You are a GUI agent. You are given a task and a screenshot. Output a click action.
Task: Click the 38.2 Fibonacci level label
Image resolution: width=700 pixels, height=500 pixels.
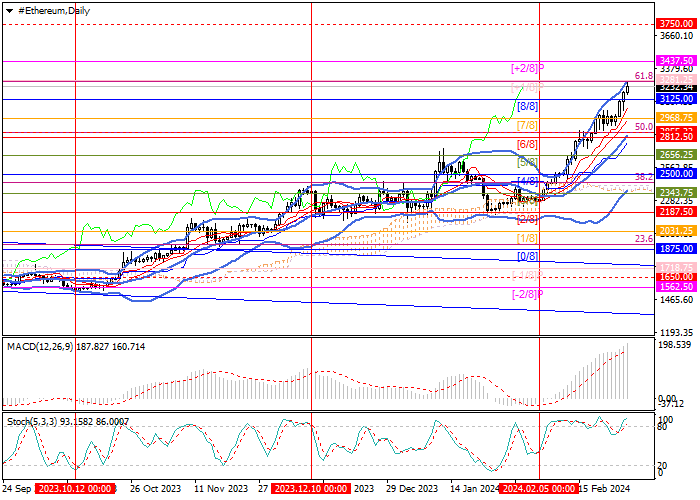point(644,177)
